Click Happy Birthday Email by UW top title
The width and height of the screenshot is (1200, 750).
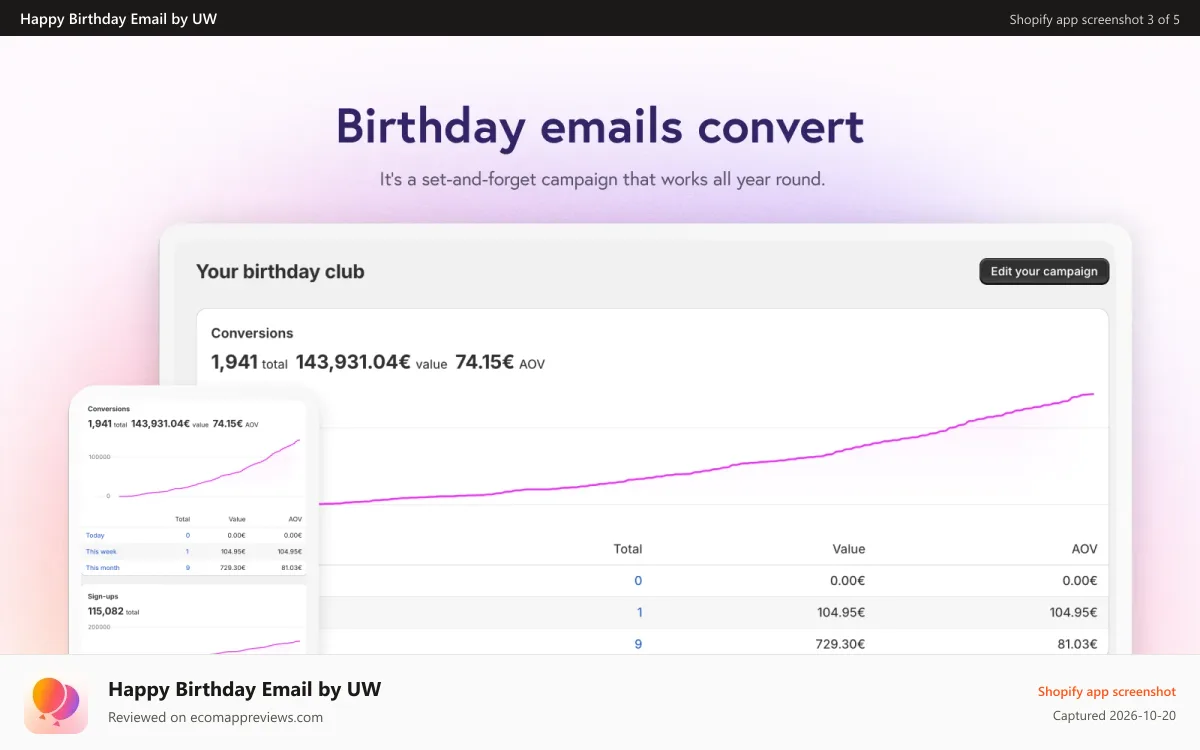point(118,19)
